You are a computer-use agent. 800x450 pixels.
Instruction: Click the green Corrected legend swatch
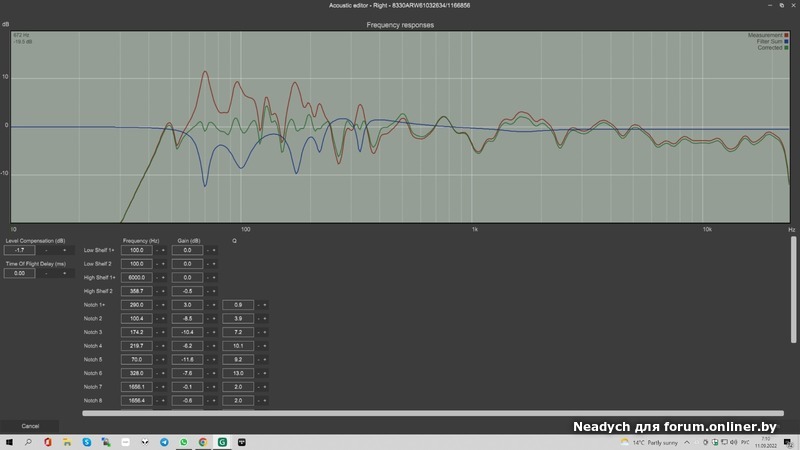tap(786, 48)
